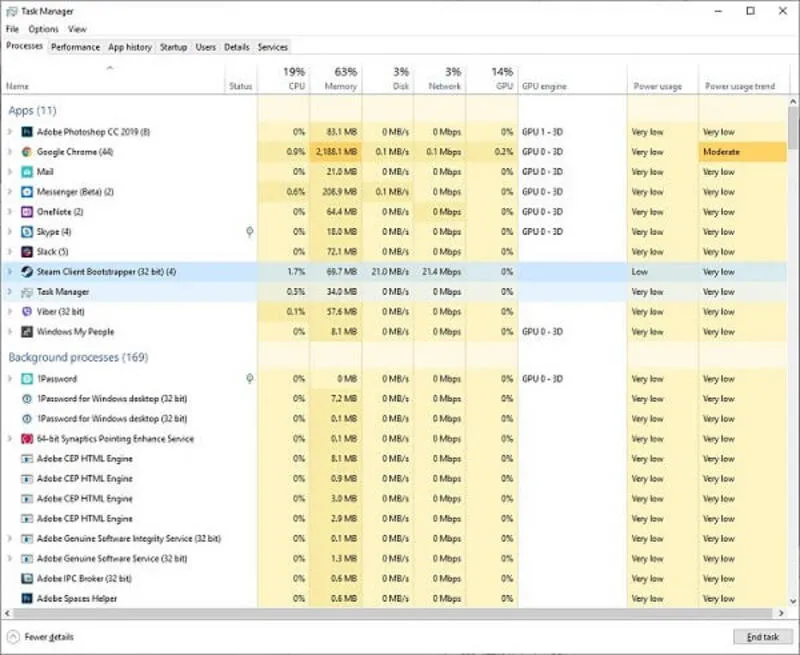Open the File menu

click(12, 29)
